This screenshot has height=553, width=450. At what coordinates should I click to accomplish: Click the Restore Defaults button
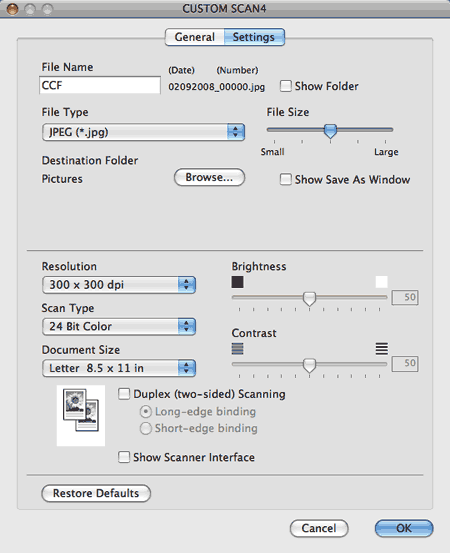point(96,493)
